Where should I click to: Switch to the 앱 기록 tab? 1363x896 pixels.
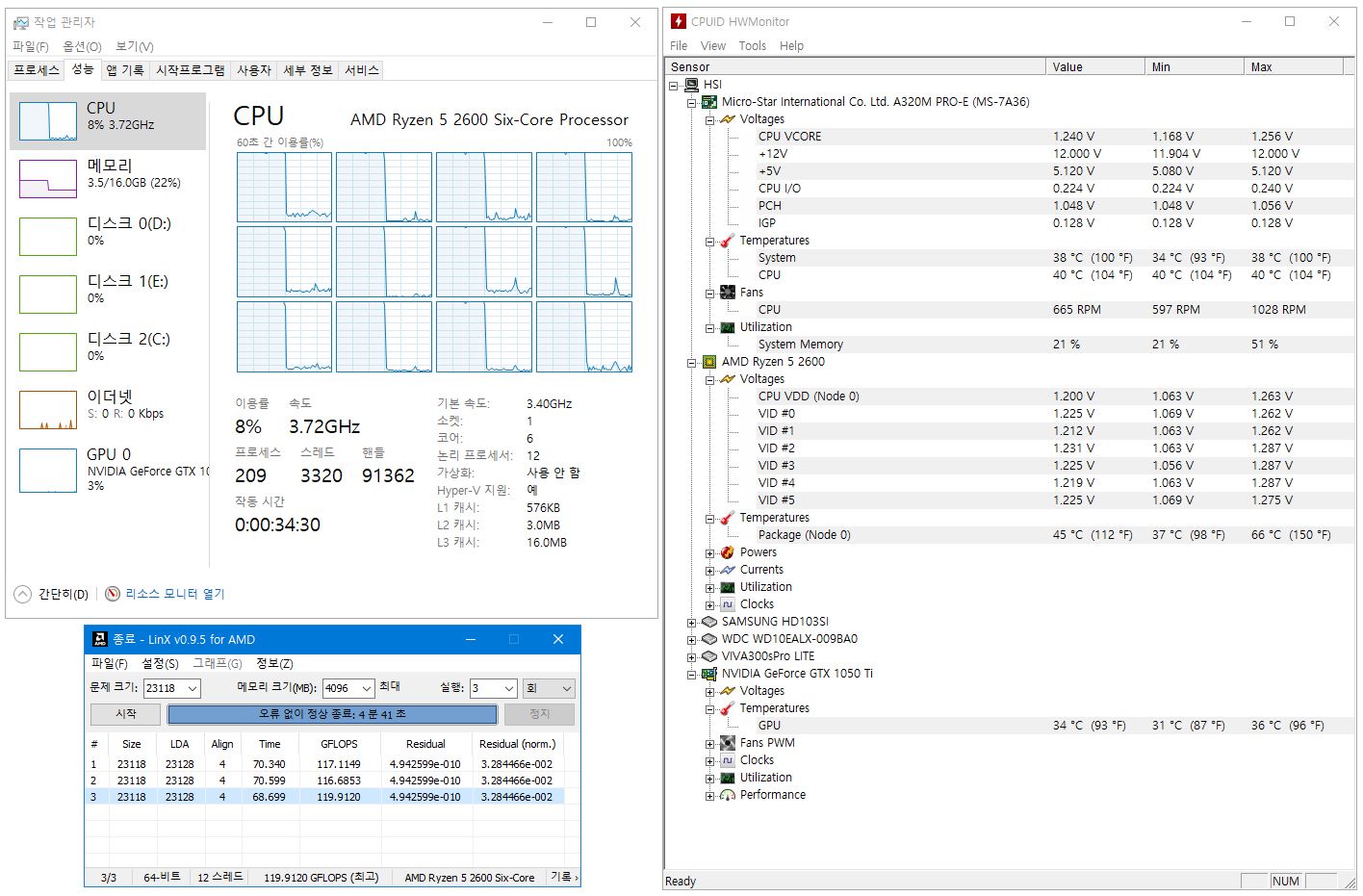point(125,70)
